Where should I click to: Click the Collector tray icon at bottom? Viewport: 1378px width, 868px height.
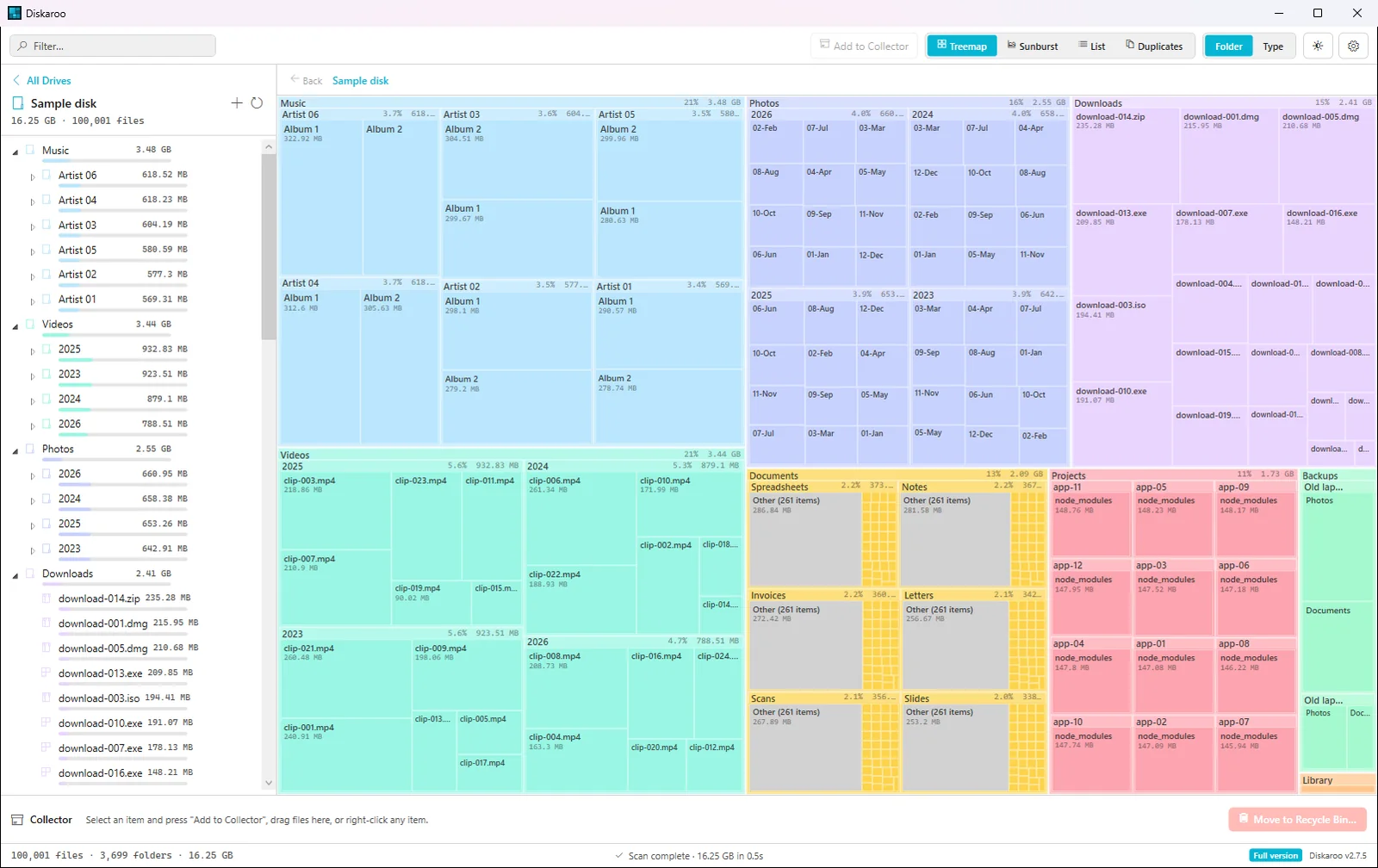click(17, 820)
